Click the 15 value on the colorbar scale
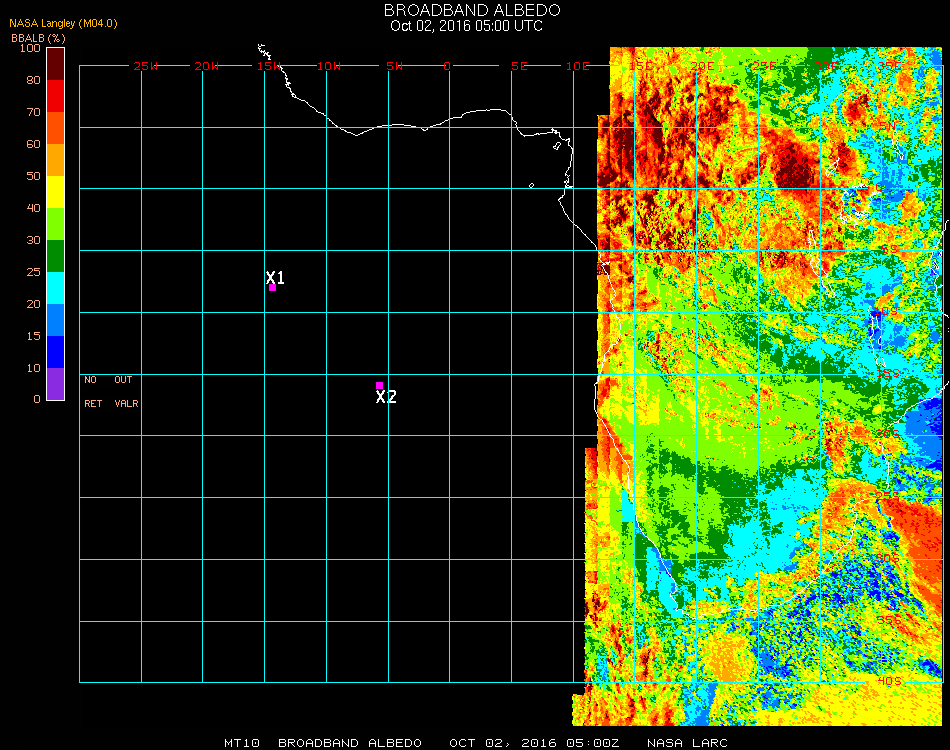The width and height of the screenshot is (950, 750). point(33,336)
